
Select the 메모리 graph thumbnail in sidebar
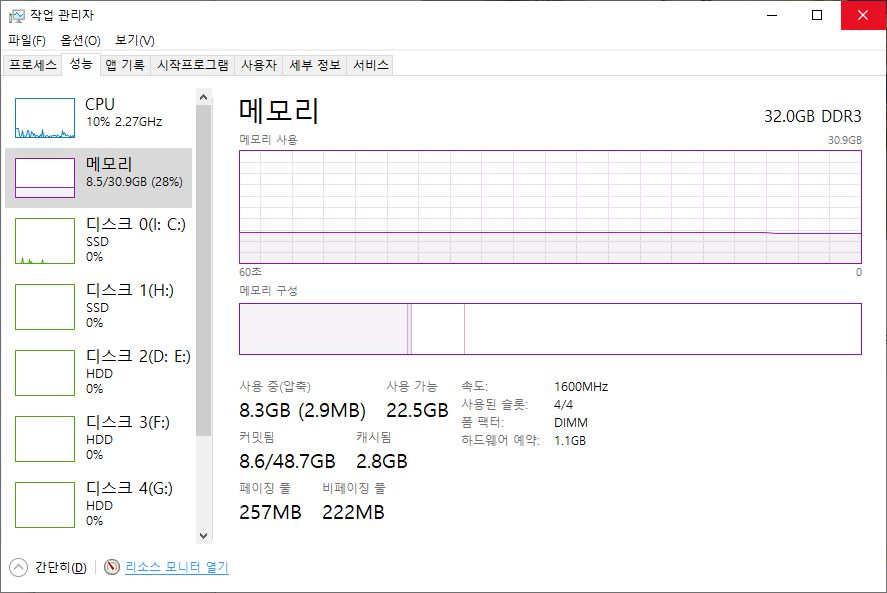click(45, 178)
